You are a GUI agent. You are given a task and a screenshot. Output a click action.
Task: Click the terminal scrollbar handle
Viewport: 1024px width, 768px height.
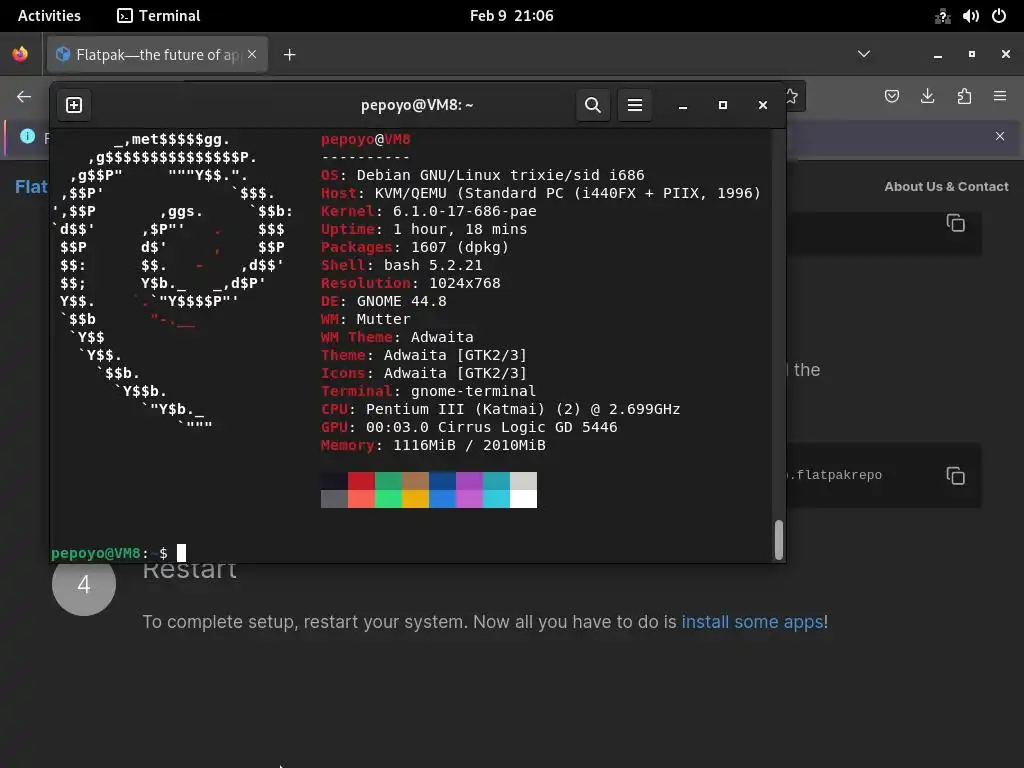coord(778,539)
